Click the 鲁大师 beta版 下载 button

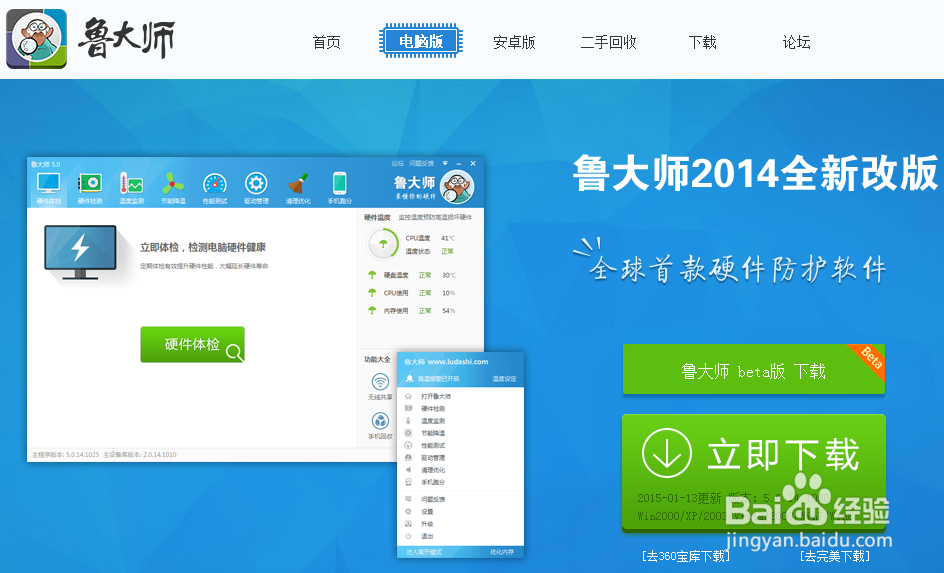tap(754, 370)
